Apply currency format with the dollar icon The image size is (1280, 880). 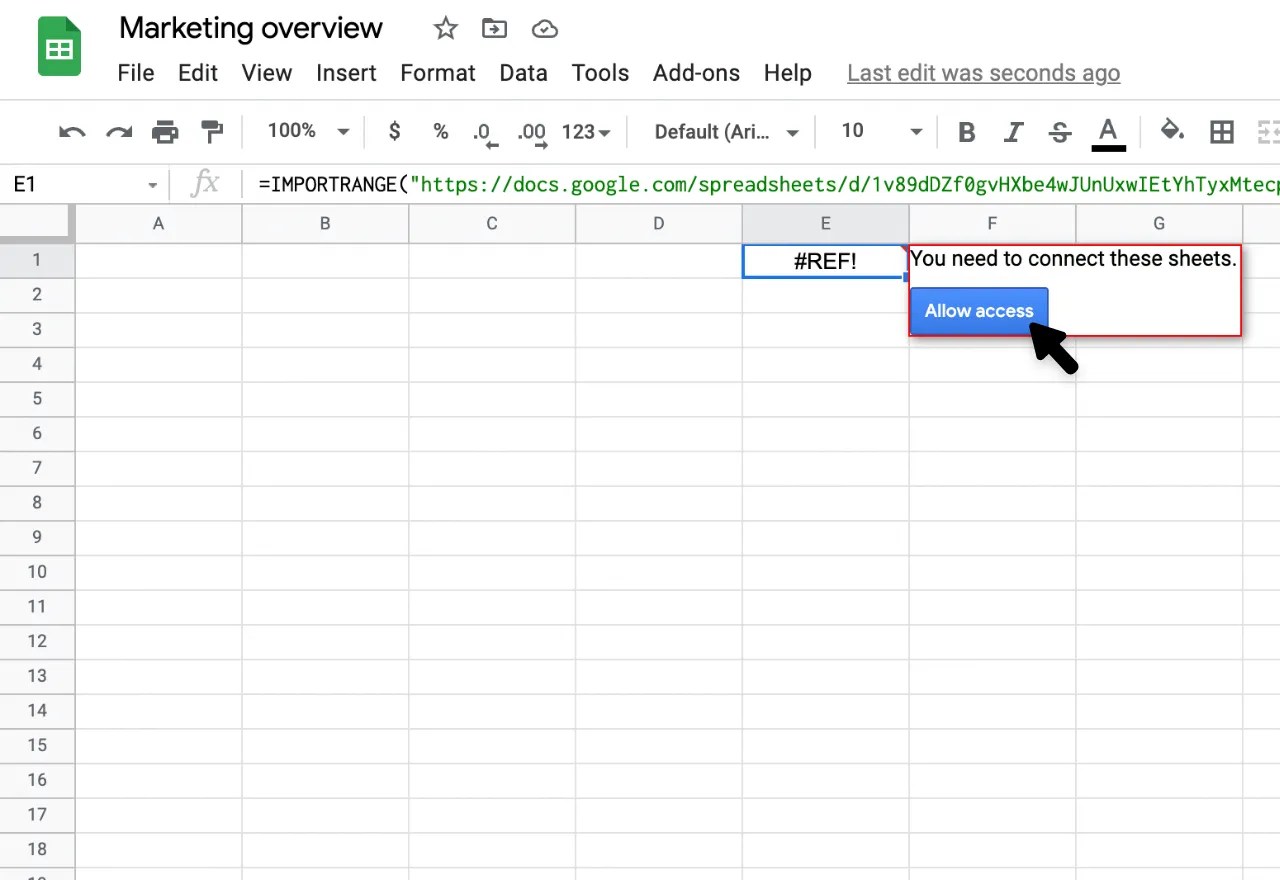pyautogui.click(x=394, y=131)
